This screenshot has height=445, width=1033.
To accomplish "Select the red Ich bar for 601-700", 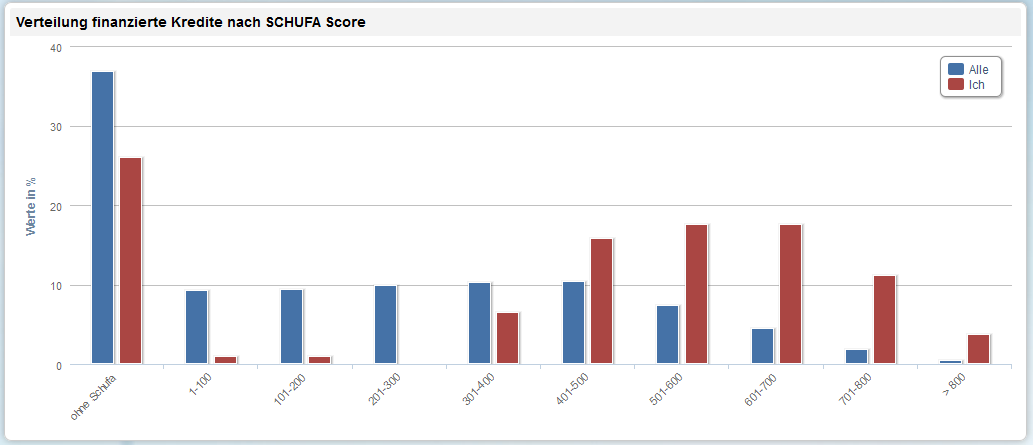I will pos(791,294).
